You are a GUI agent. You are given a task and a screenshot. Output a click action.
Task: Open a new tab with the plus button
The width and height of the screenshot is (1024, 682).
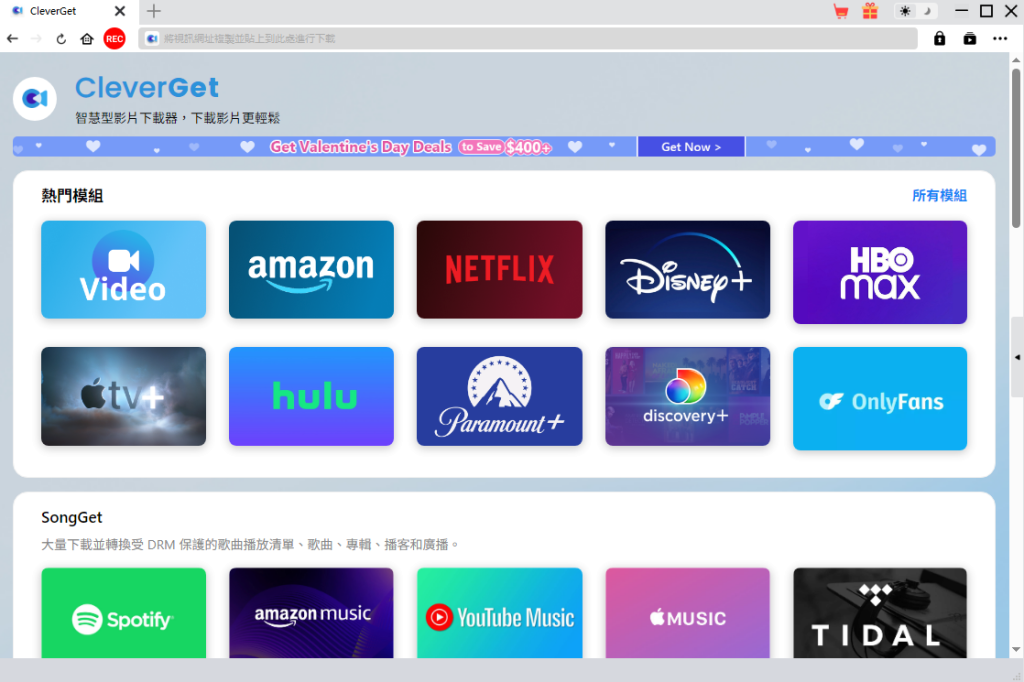pyautogui.click(x=152, y=11)
